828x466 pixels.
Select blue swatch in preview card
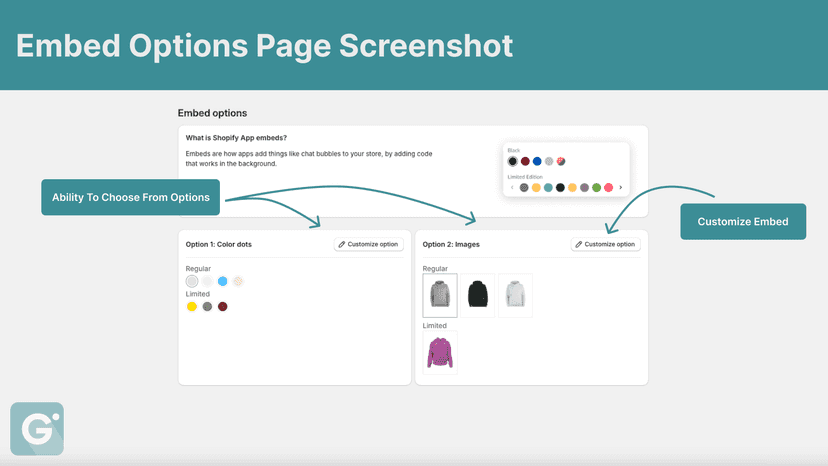point(537,161)
